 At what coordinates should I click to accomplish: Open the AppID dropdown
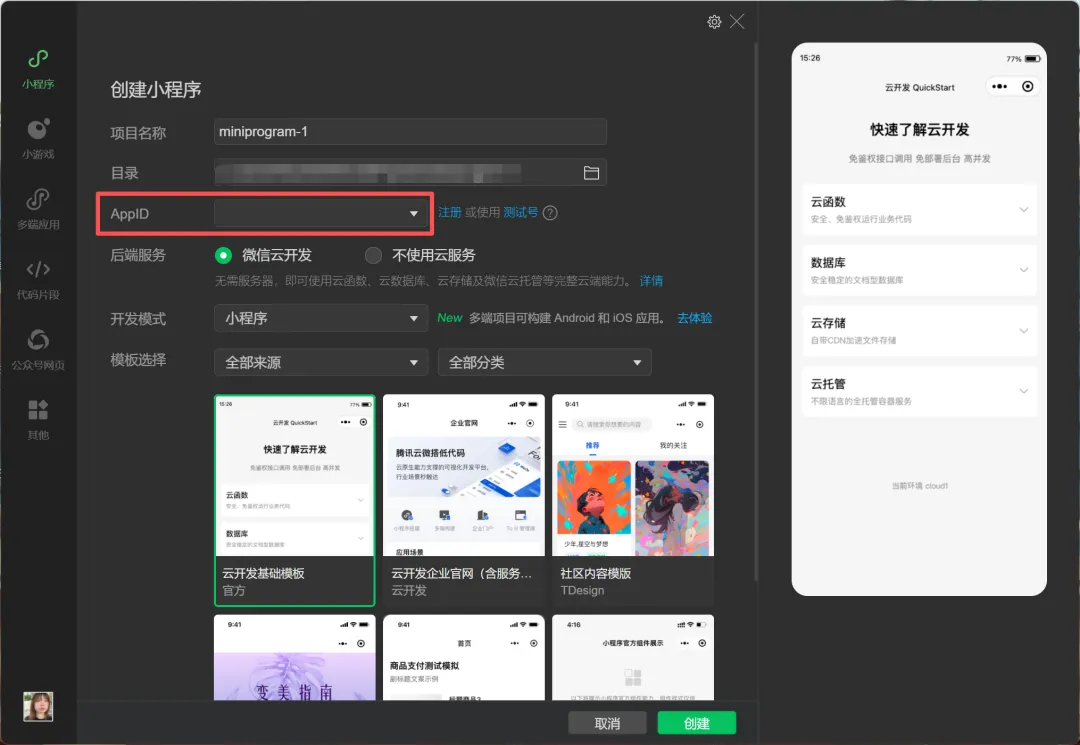pyautogui.click(x=320, y=213)
